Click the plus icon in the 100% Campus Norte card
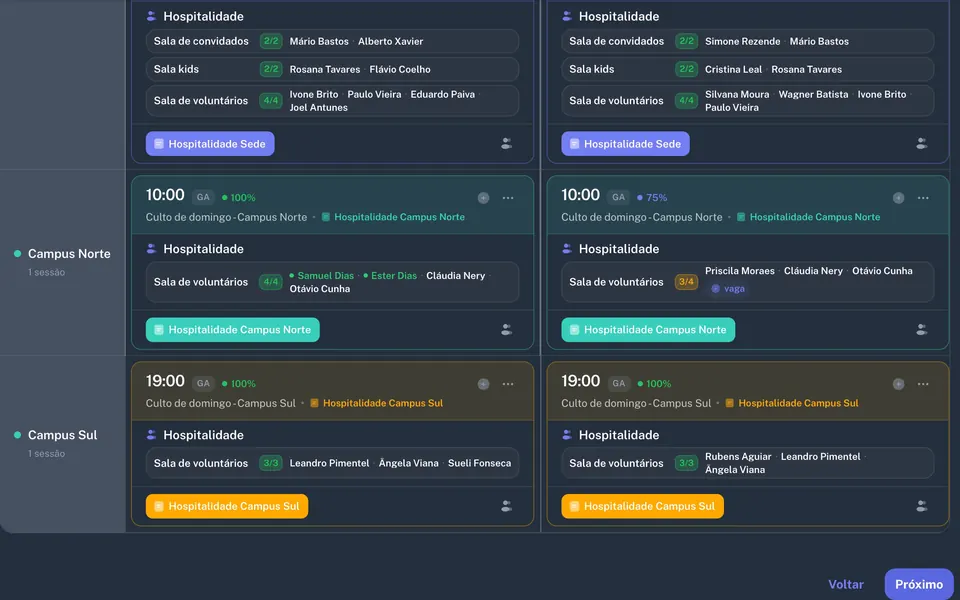This screenshot has height=600, width=960. coord(483,198)
